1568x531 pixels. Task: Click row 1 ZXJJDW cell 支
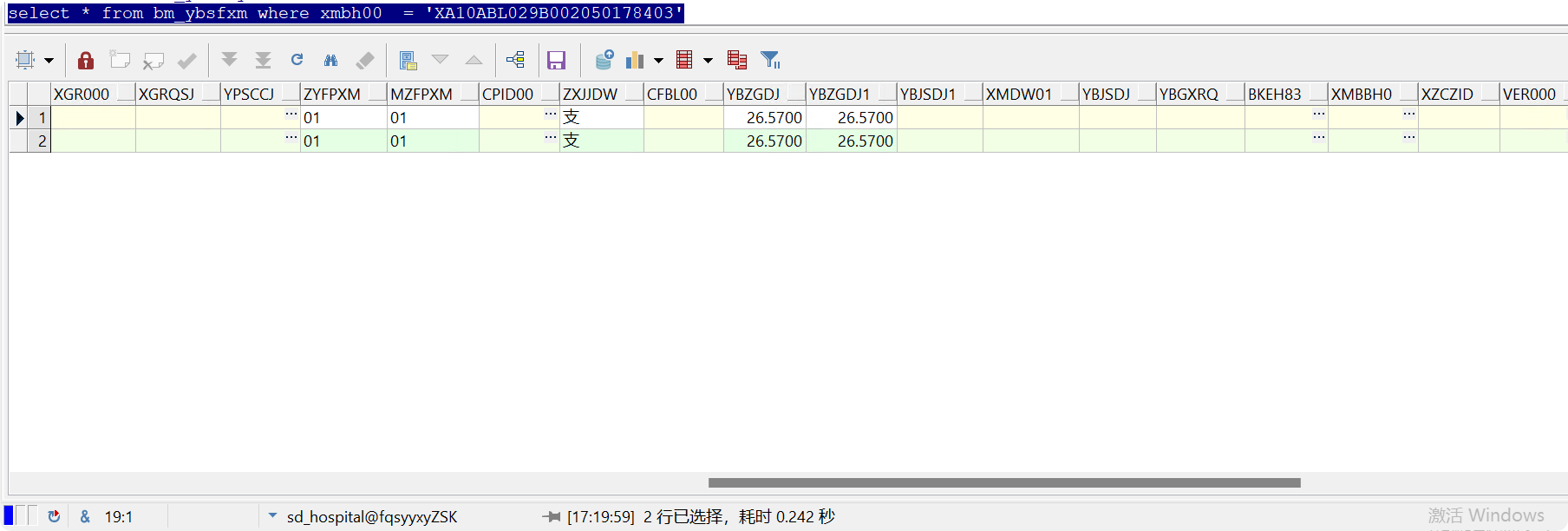602,117
